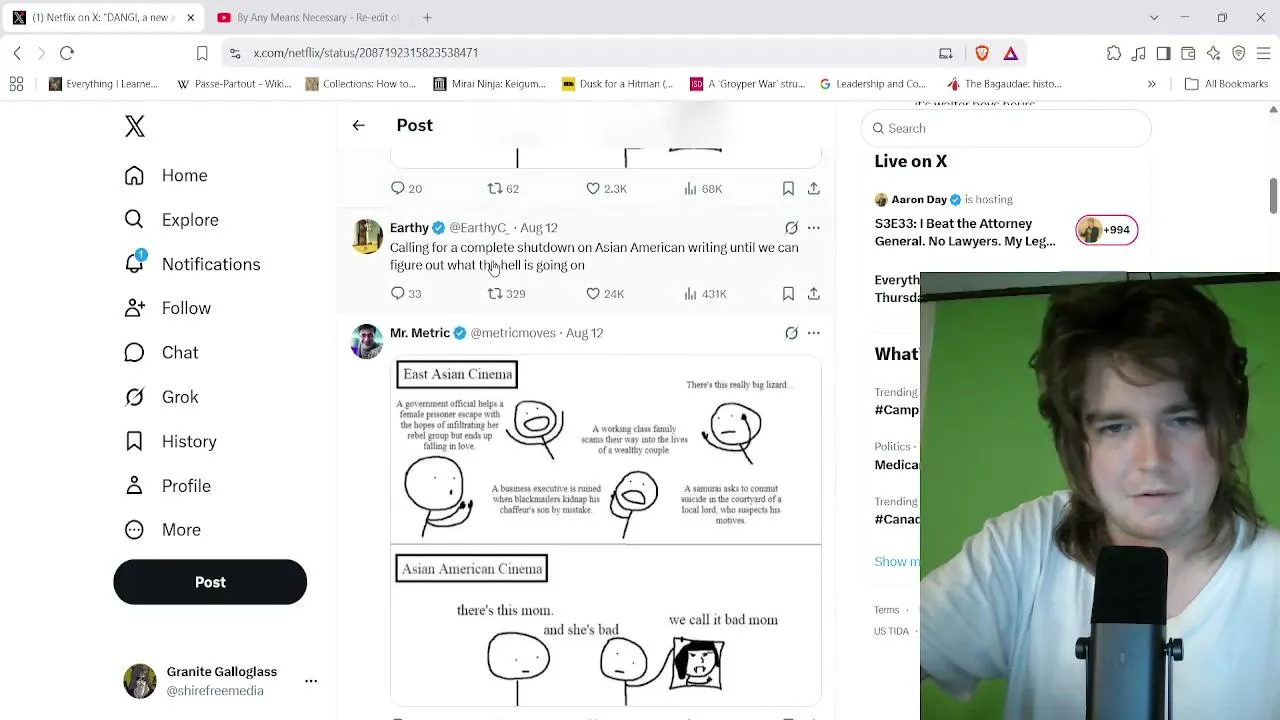
Task: Click the +994 listeners badge
Action: coord(1106,230)
